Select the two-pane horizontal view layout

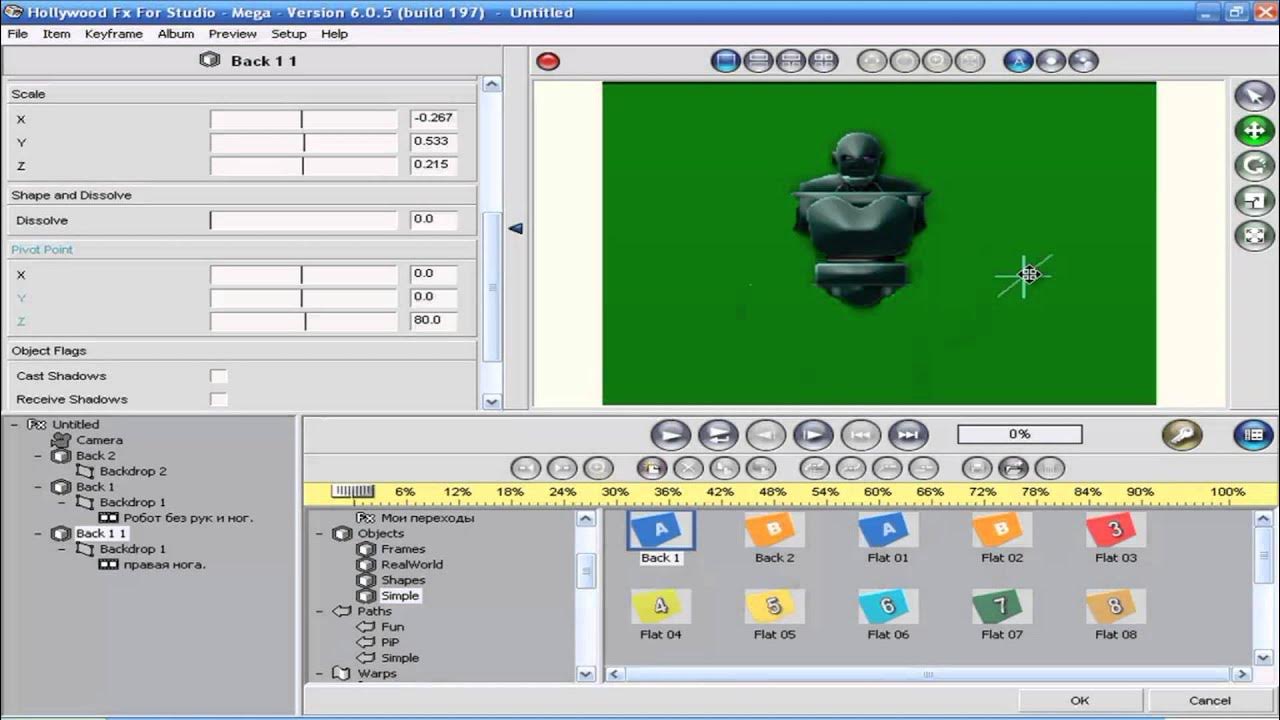[x=758, y=61]
